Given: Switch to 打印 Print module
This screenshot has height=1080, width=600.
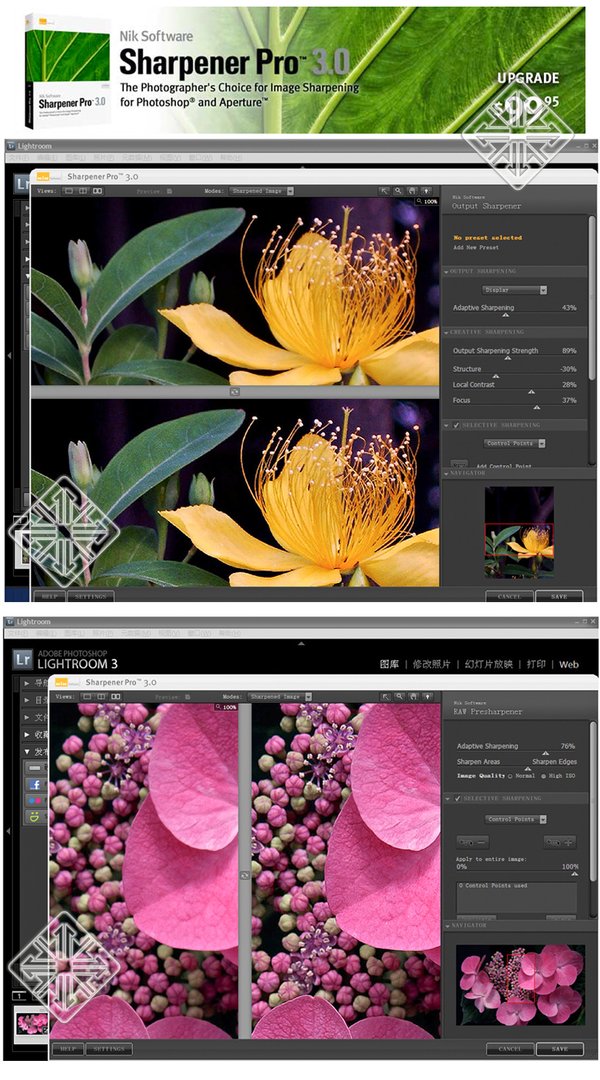Looking at the screenshot, I should point(536,664).
